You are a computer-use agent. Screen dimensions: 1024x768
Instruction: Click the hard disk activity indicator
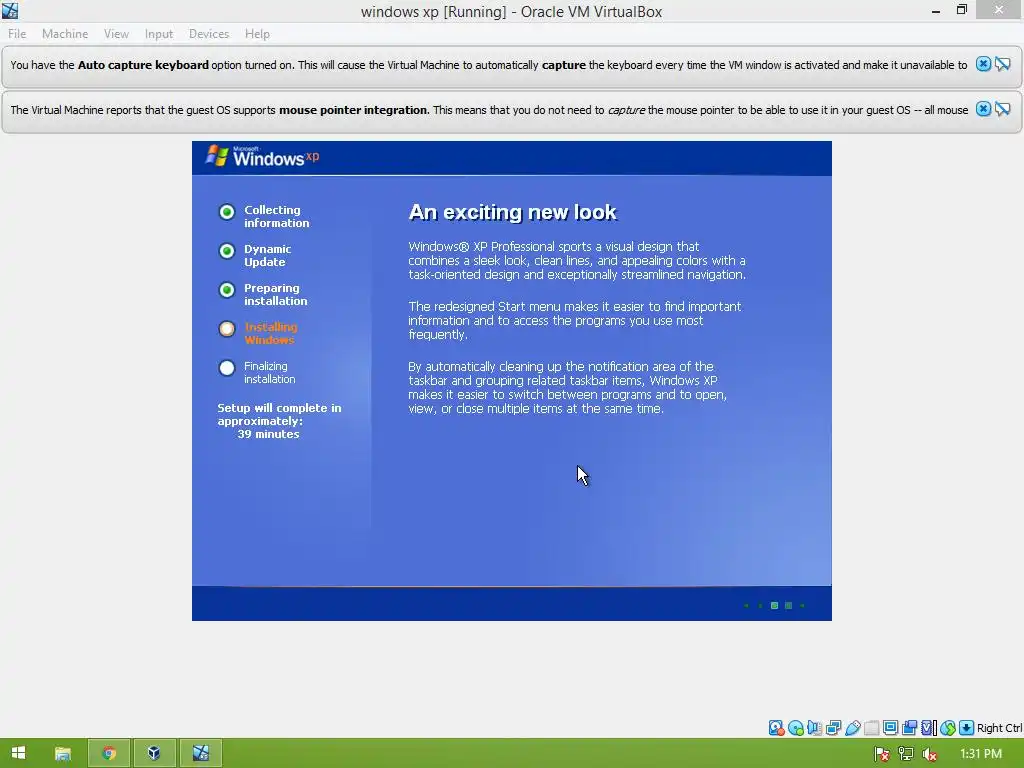(x=776, y=728)
